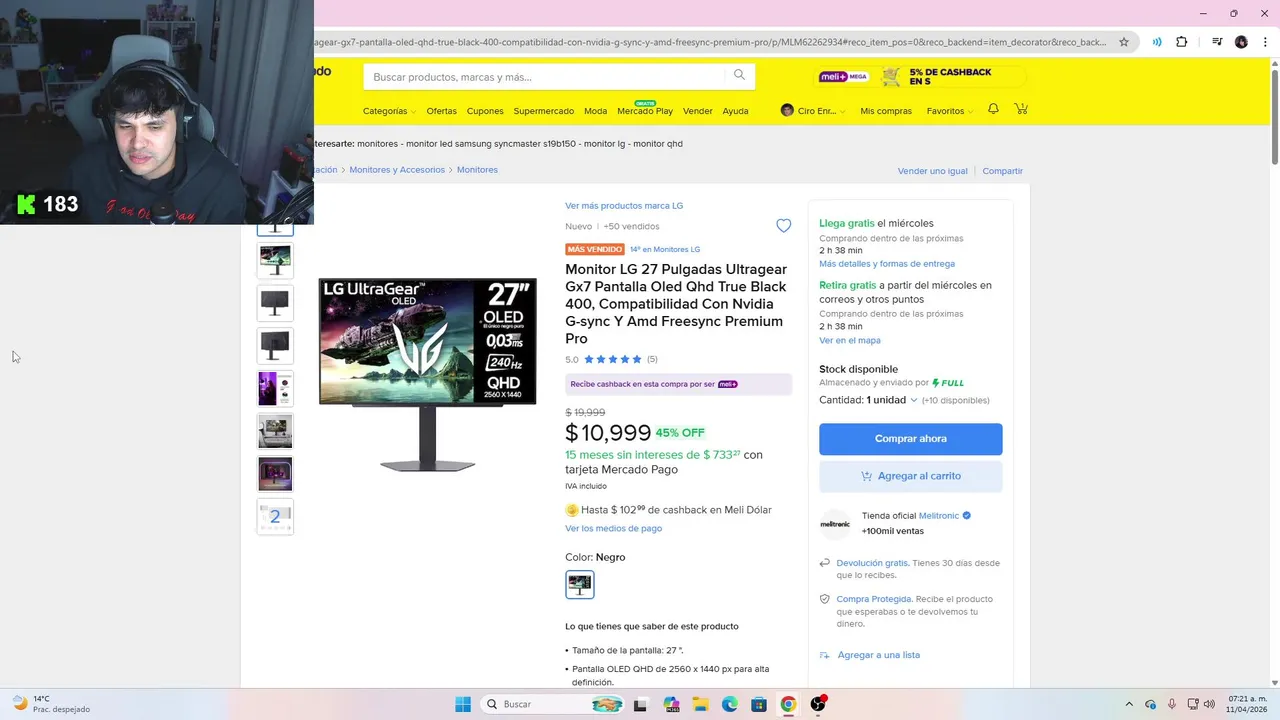Open the Chrome three-dot menu
Screen dimensions: 1280x720
(1264, 42)
